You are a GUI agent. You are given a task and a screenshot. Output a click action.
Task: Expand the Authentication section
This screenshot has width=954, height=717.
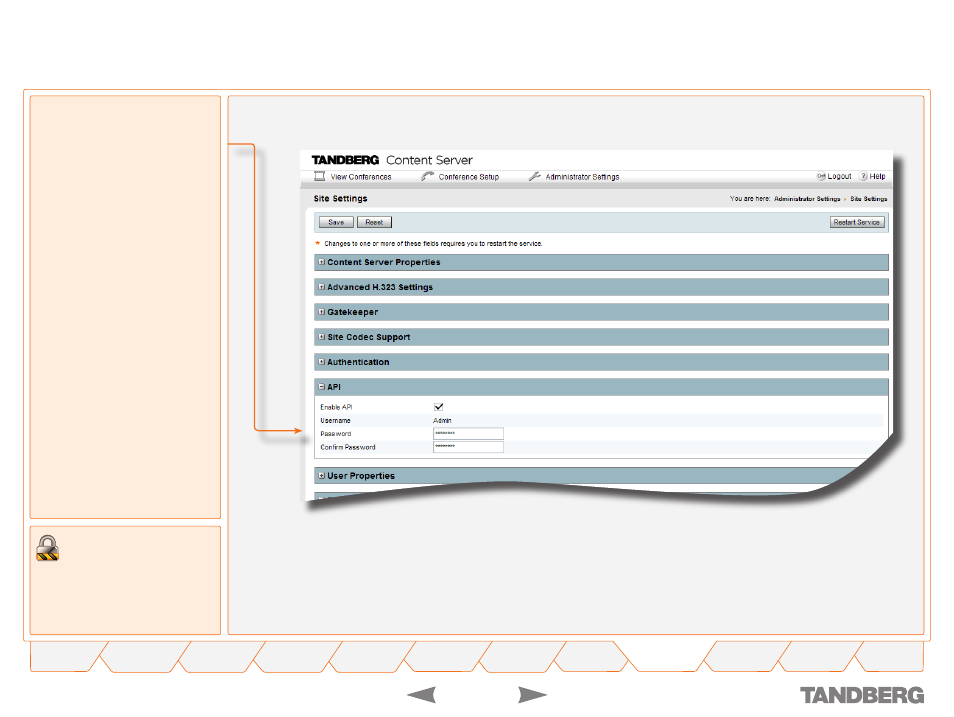322,362
